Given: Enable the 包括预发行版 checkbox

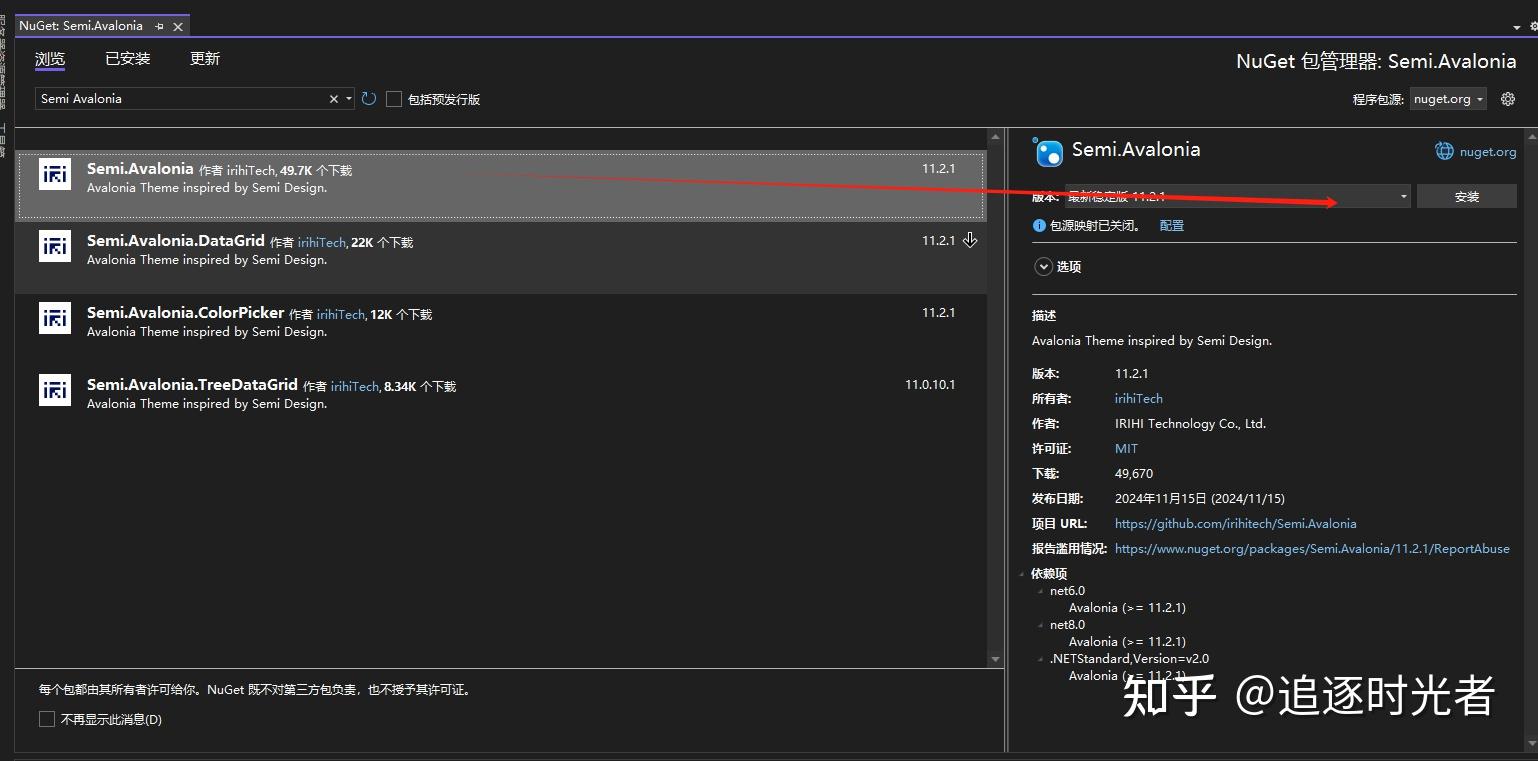Looking at the screenshot, I should tap(394, 98).
